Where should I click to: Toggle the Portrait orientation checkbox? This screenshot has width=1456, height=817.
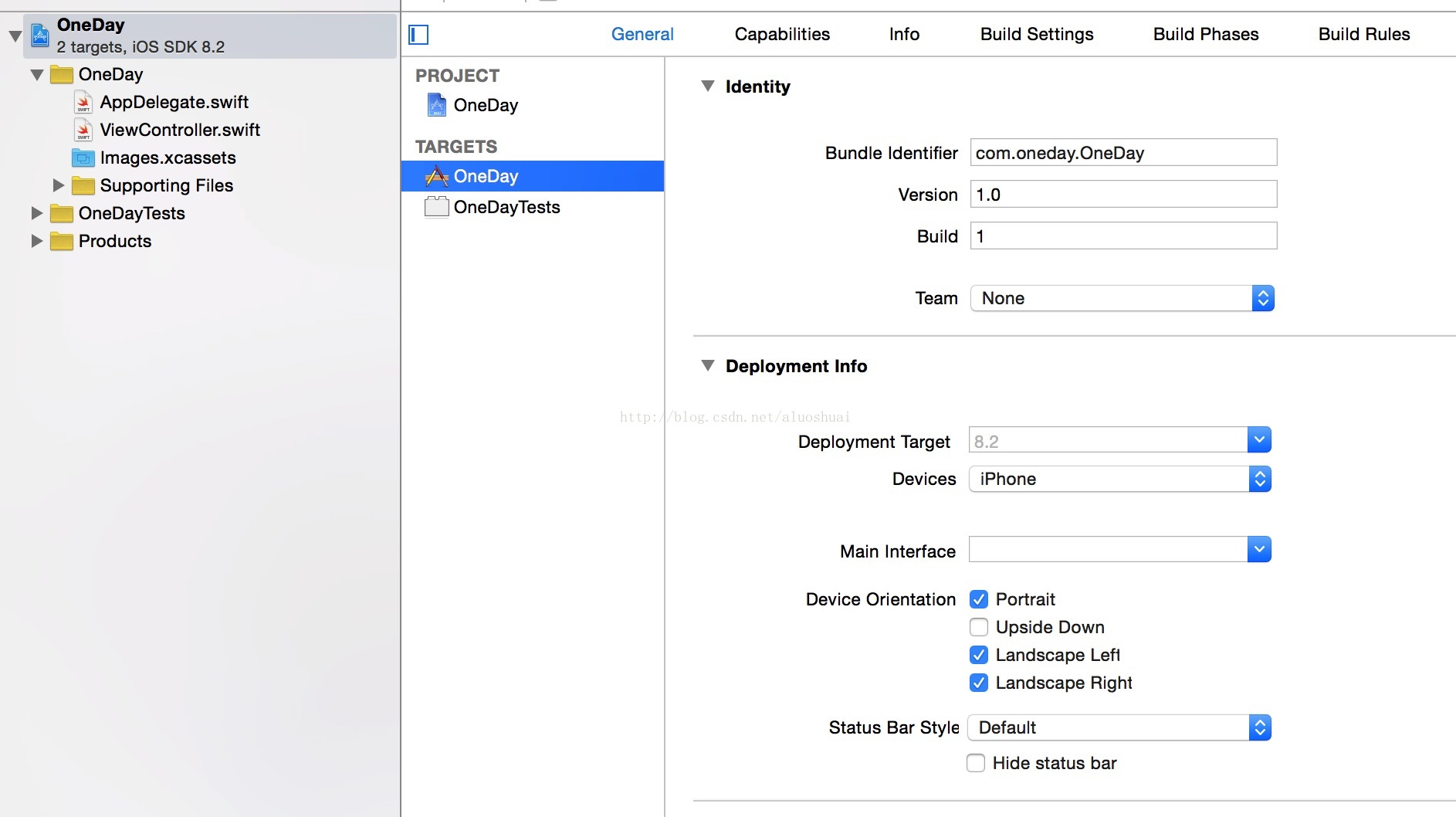point(979,599)
